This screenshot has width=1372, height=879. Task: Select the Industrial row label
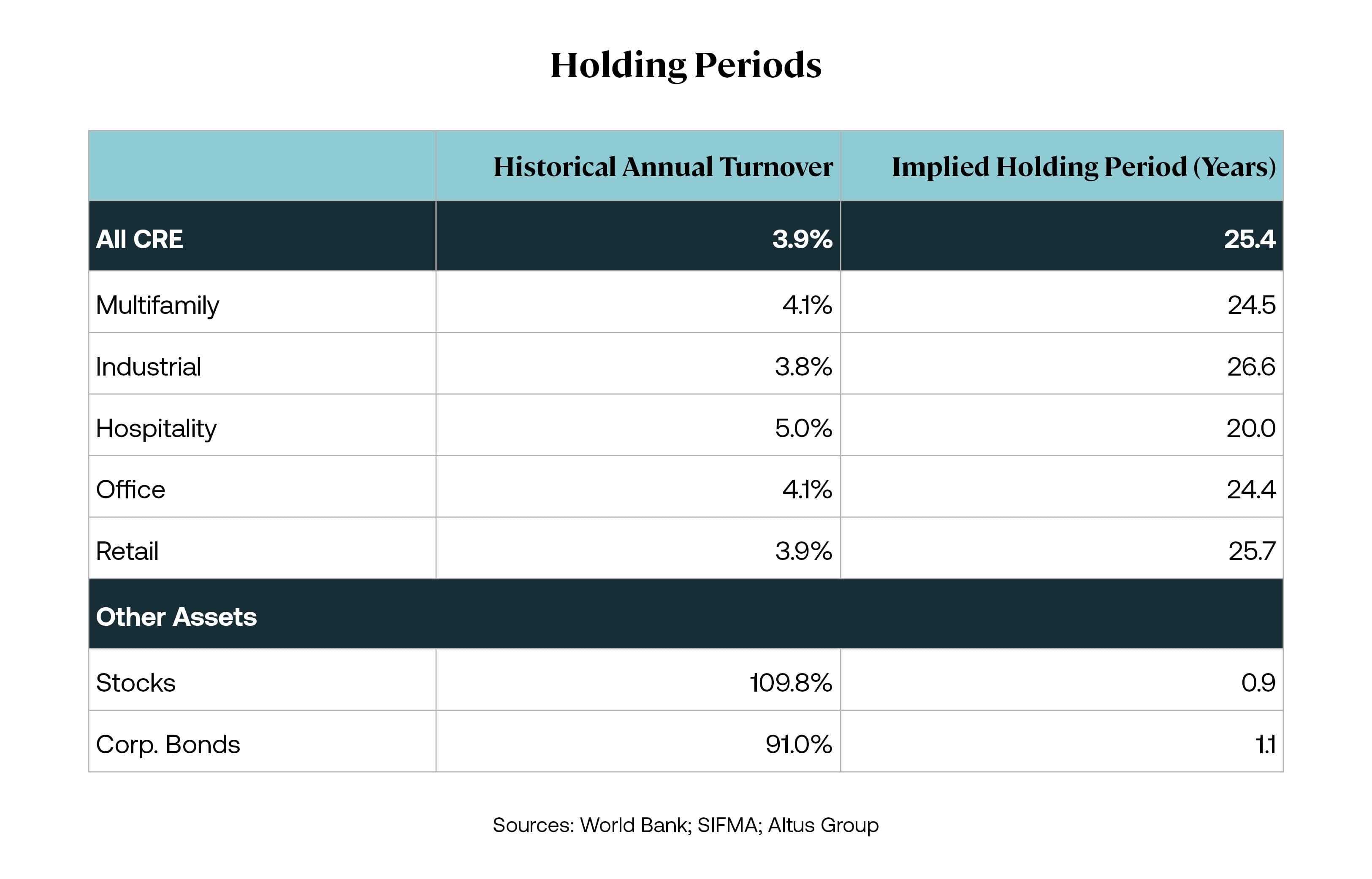[149, 366]
